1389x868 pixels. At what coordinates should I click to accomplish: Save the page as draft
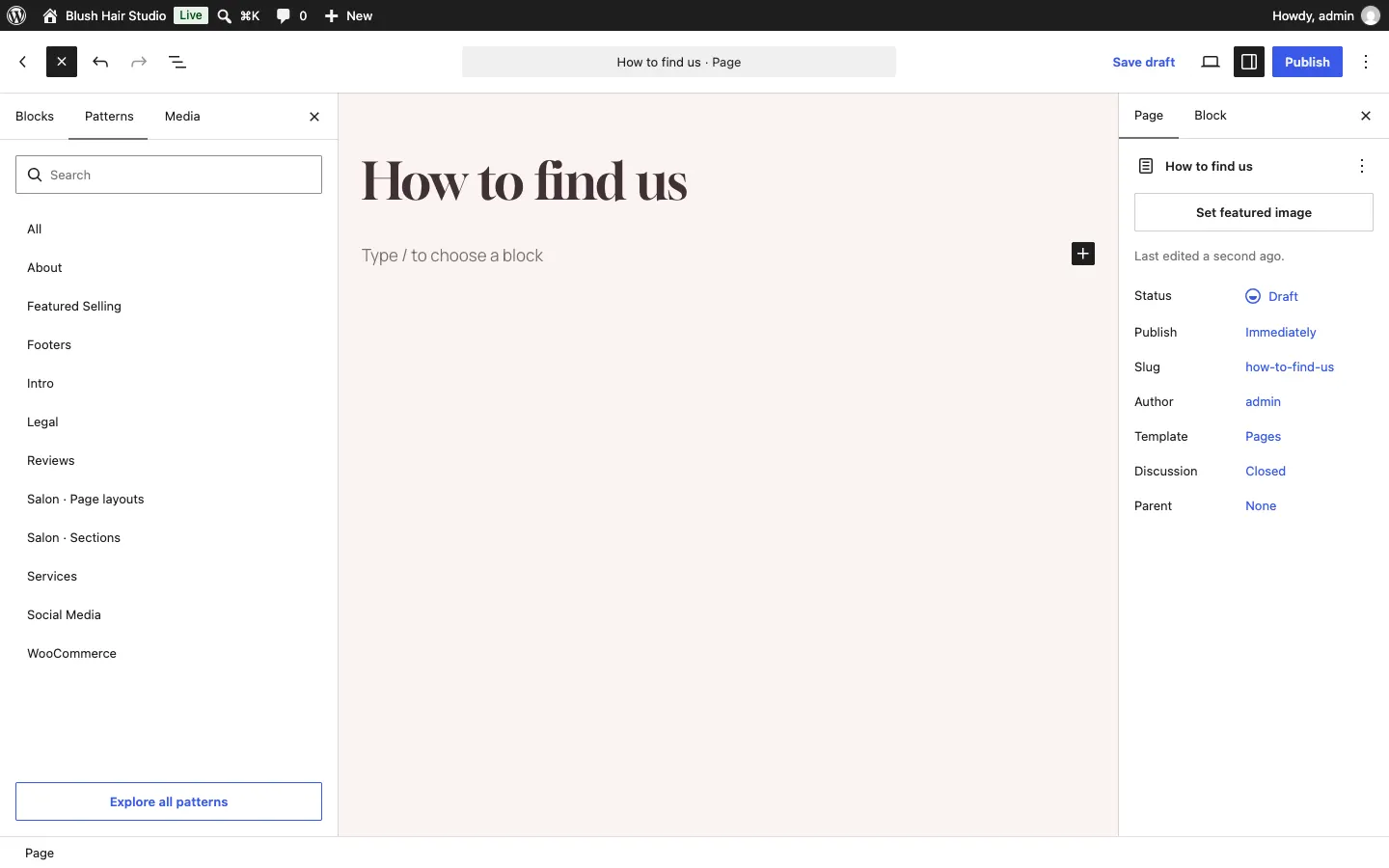1144,62
